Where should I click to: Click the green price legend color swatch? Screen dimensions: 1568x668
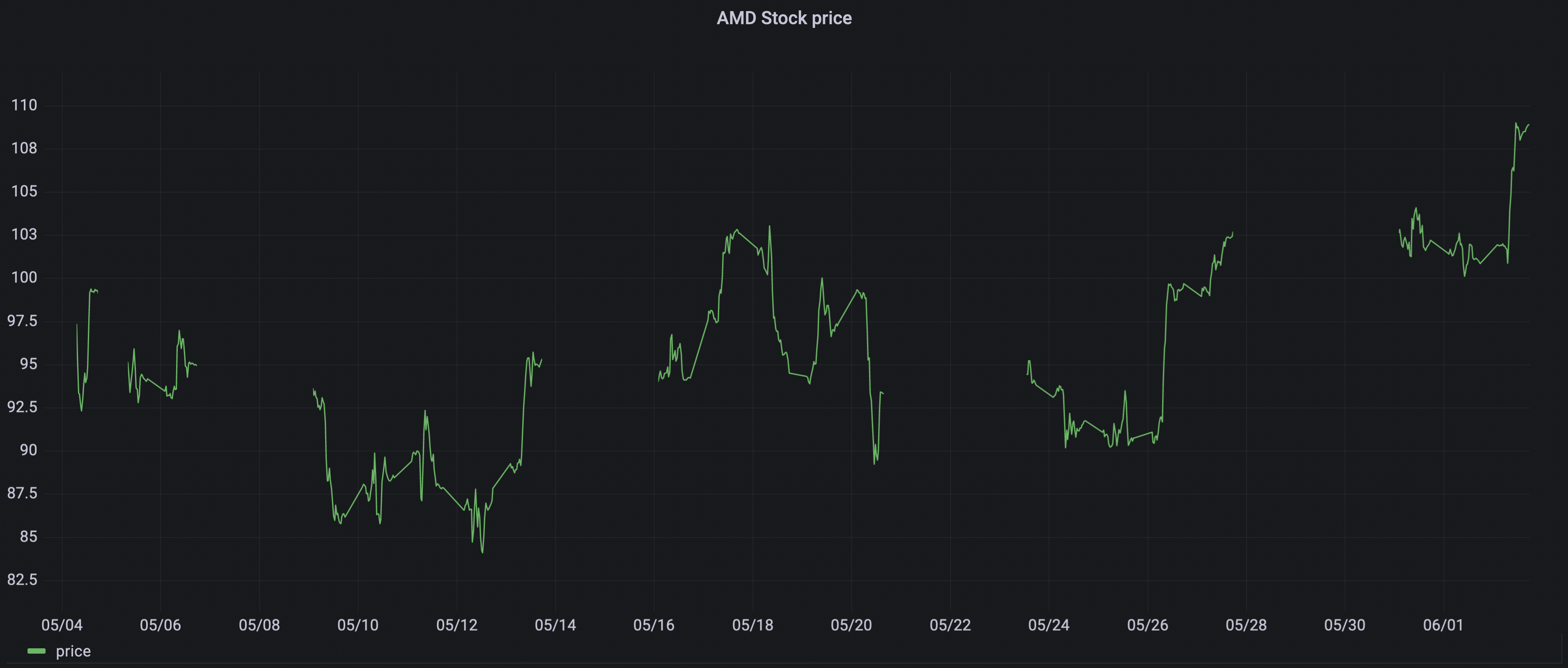click(37, 651)
